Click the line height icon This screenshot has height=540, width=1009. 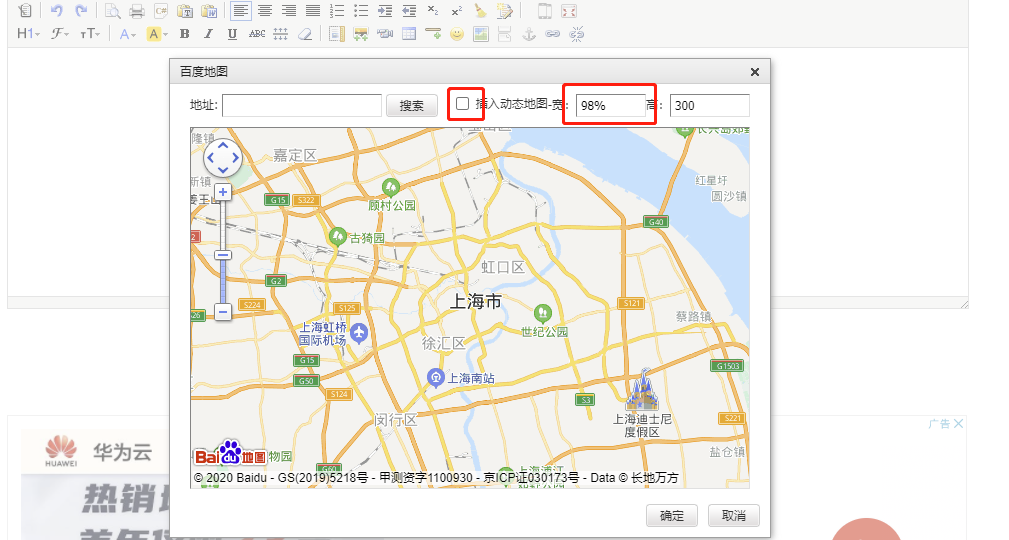(281, 34)
